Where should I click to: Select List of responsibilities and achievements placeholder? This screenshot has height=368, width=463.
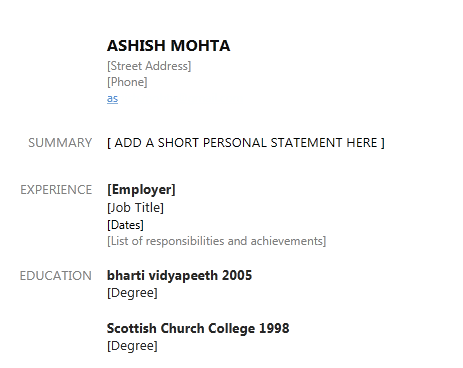[216, 241]
